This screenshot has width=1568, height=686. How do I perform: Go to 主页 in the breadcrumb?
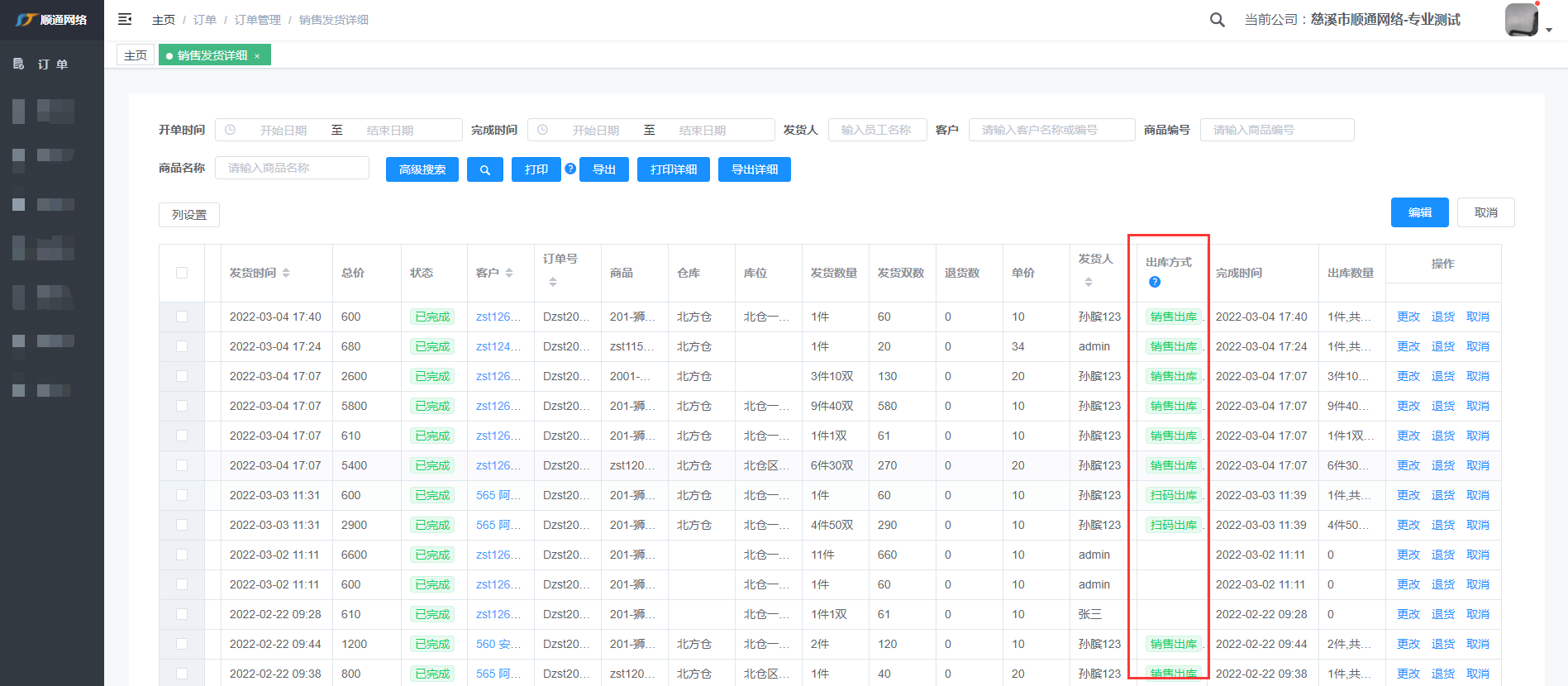164,20
